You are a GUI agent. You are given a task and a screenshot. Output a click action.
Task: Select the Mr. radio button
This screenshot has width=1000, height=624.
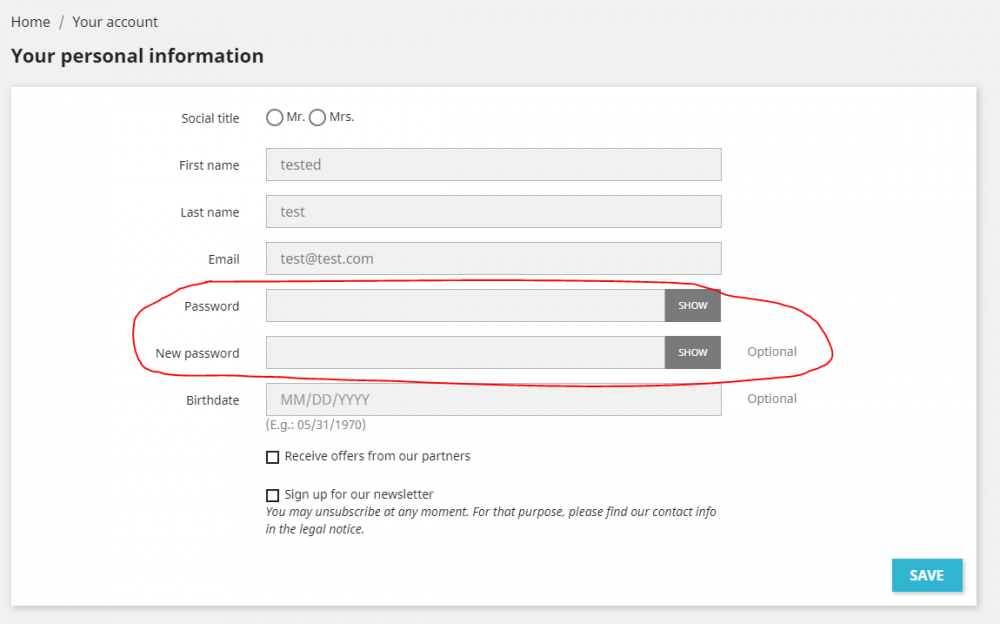click(274, 118)
